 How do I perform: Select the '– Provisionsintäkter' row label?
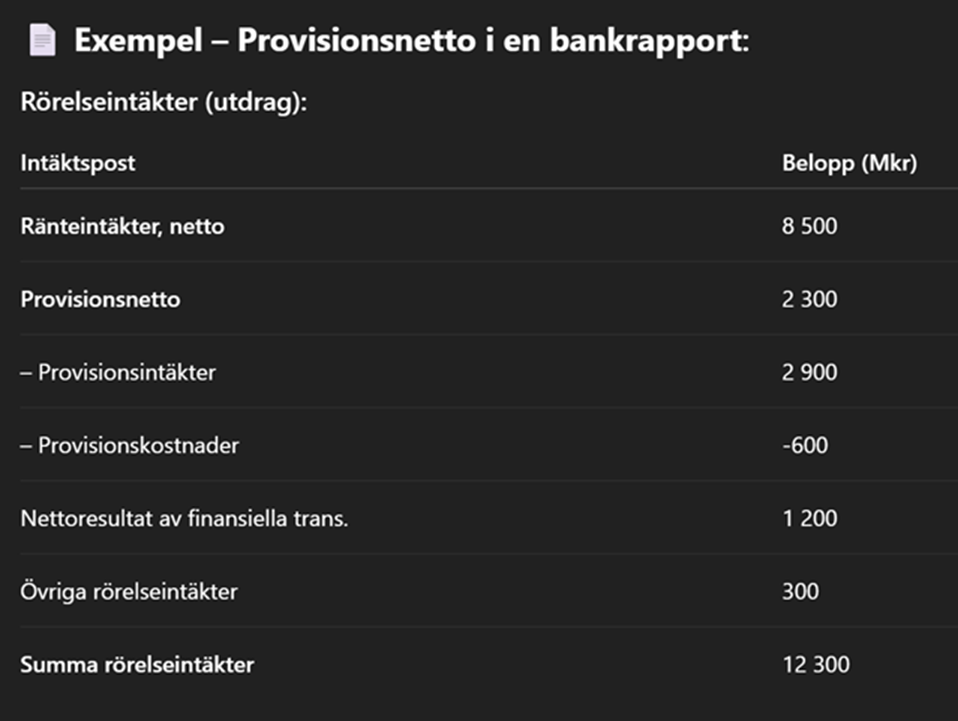[x=118, y=372]
